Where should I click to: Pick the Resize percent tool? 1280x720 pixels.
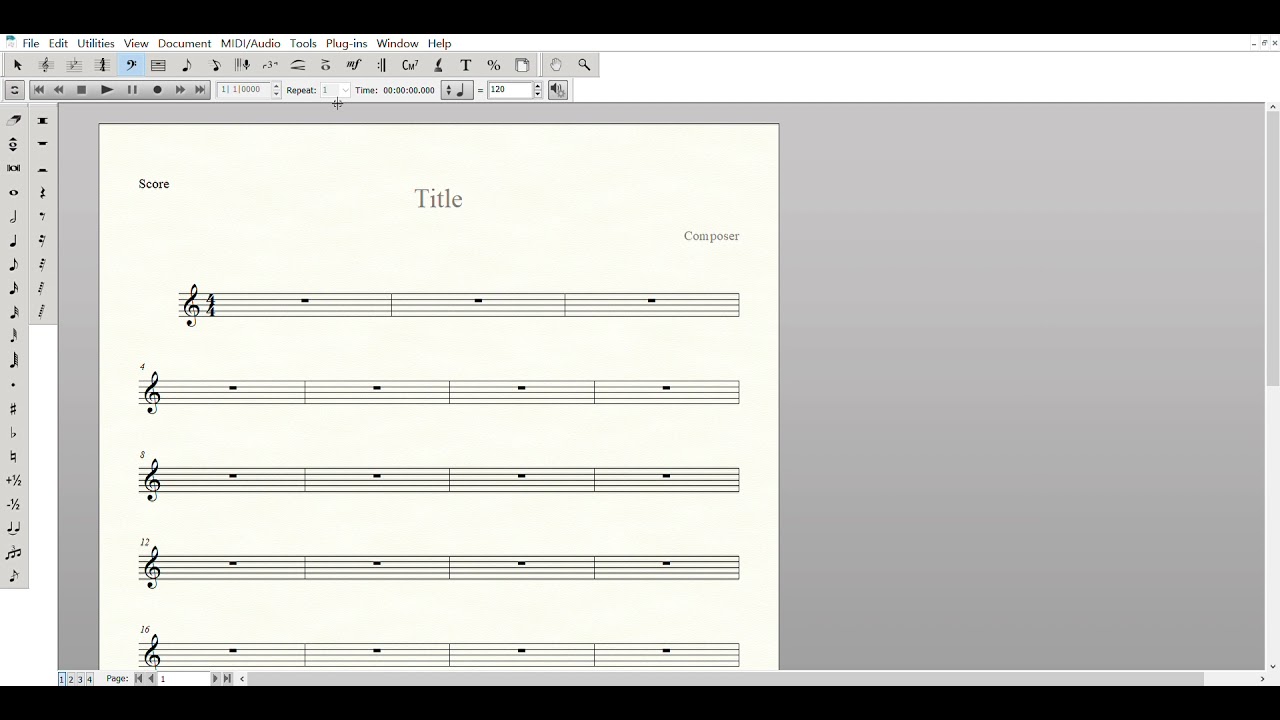[494, 65]
